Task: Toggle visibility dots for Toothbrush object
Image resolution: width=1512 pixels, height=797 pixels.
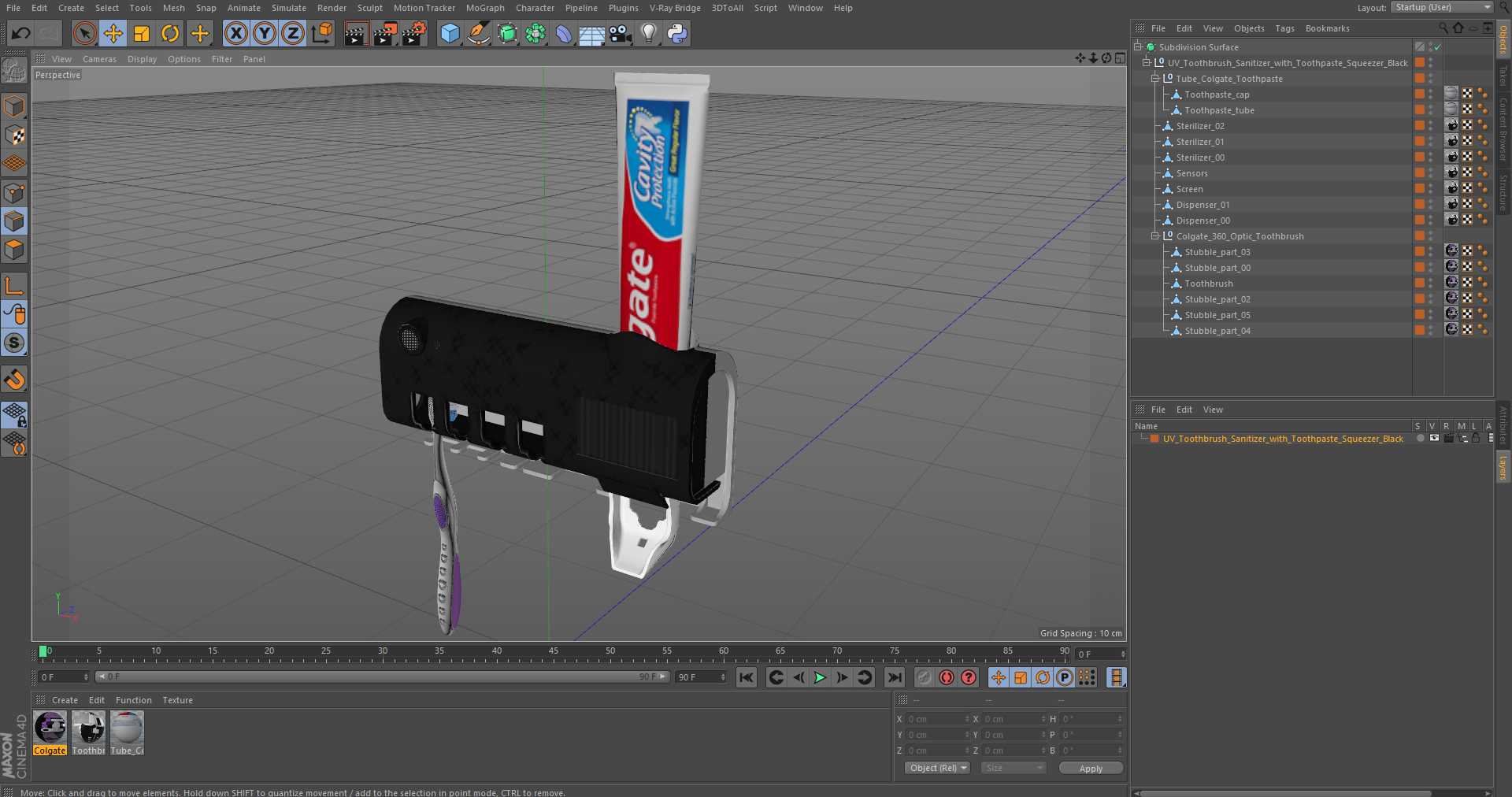Action: point(1431,284)
